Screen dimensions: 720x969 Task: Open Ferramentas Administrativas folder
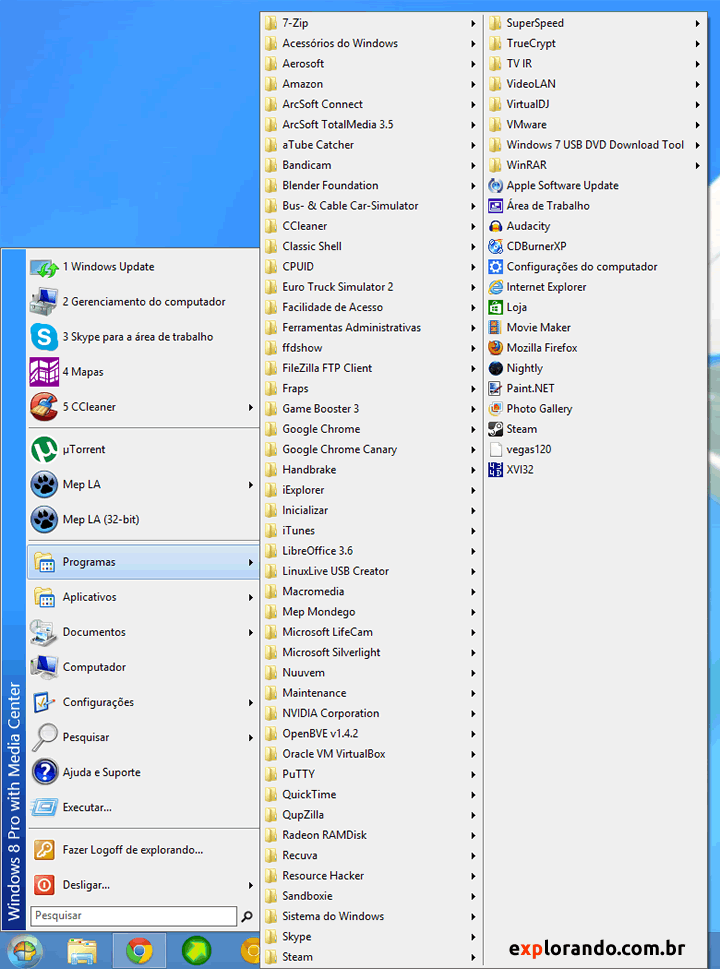[x=372, y=328]
